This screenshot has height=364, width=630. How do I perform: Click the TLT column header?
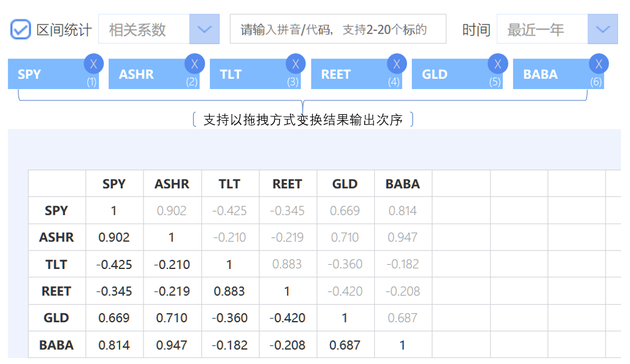pos(229,184)
